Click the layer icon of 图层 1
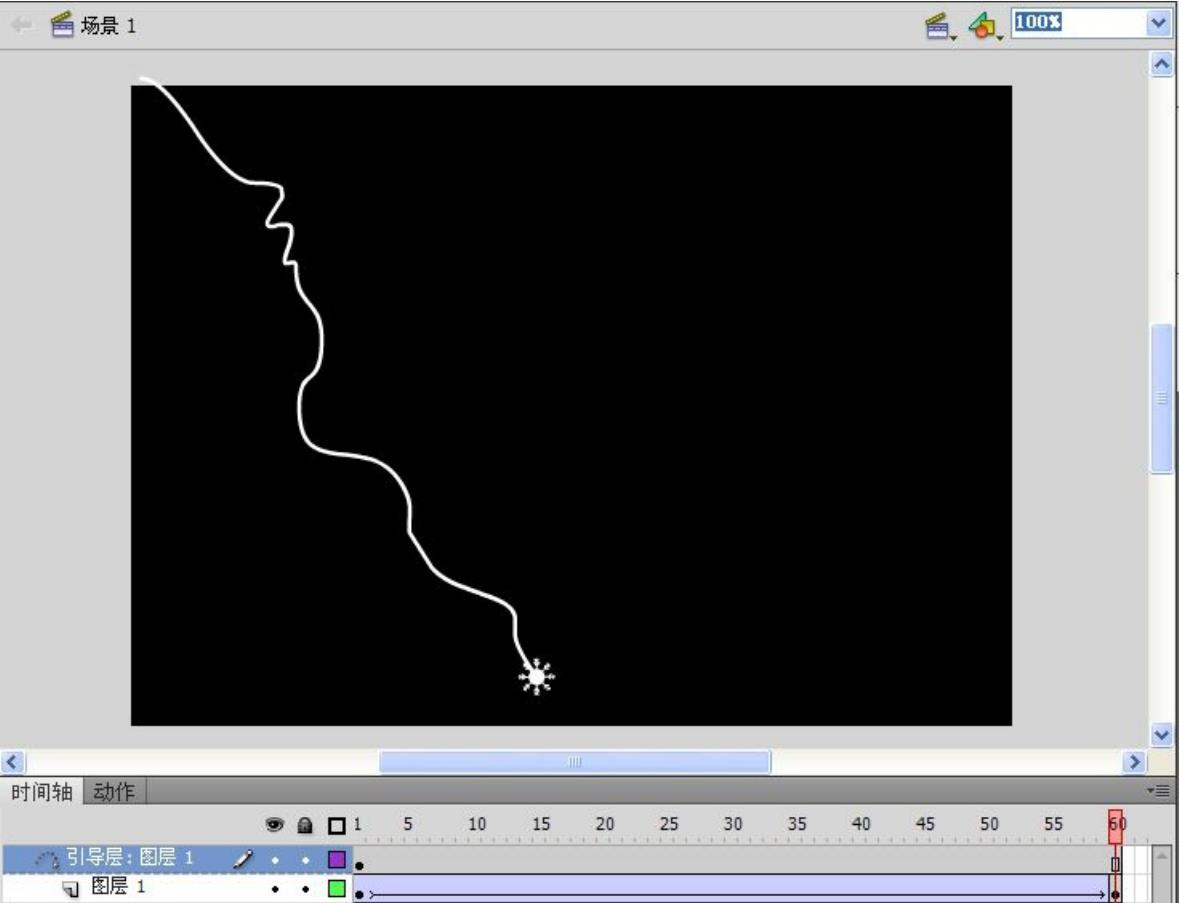Image resolution: width=1179 pixels, height=903 pixels. tap(70, 889)
